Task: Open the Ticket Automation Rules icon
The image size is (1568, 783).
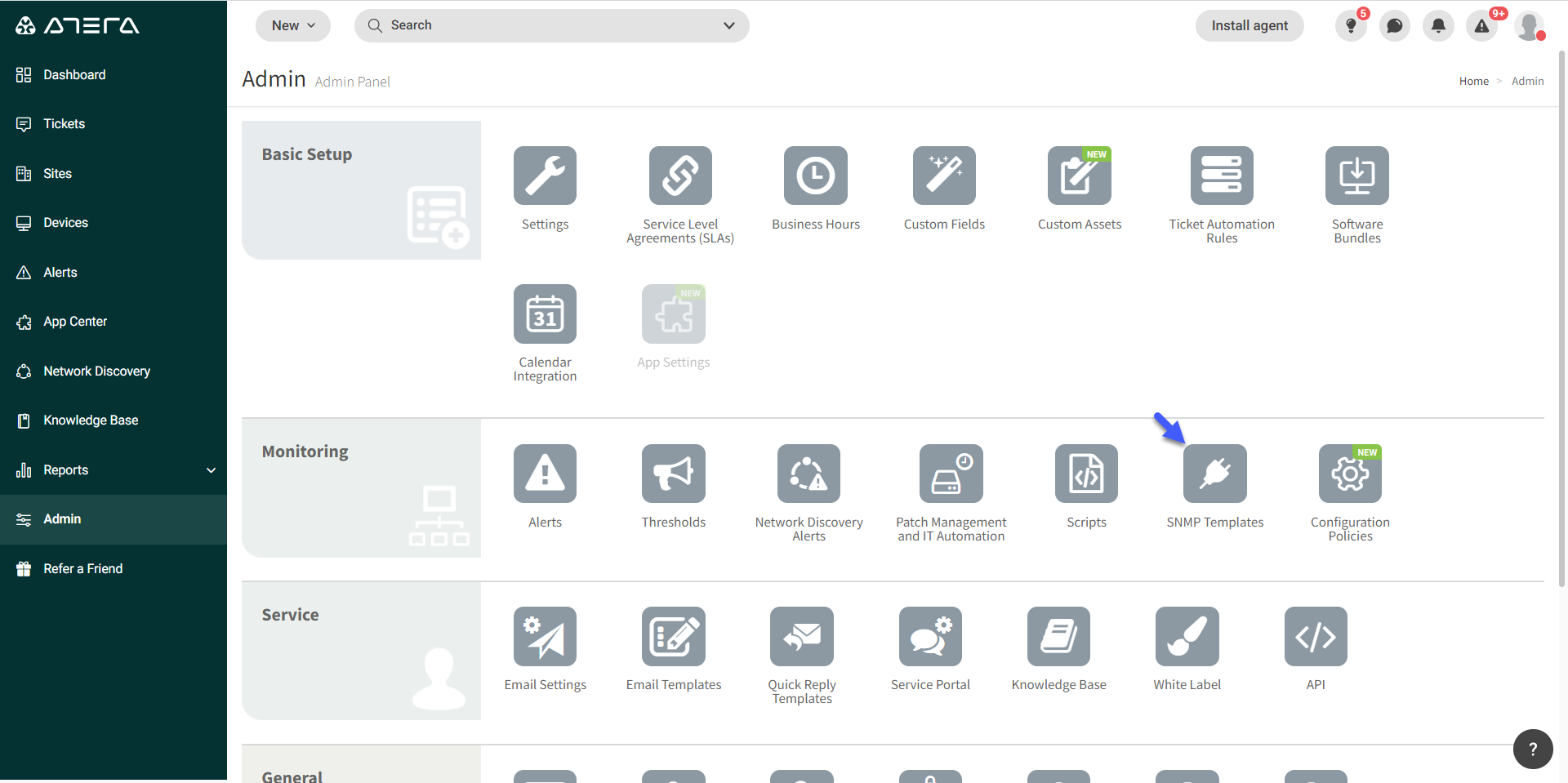Action: 1221,176
